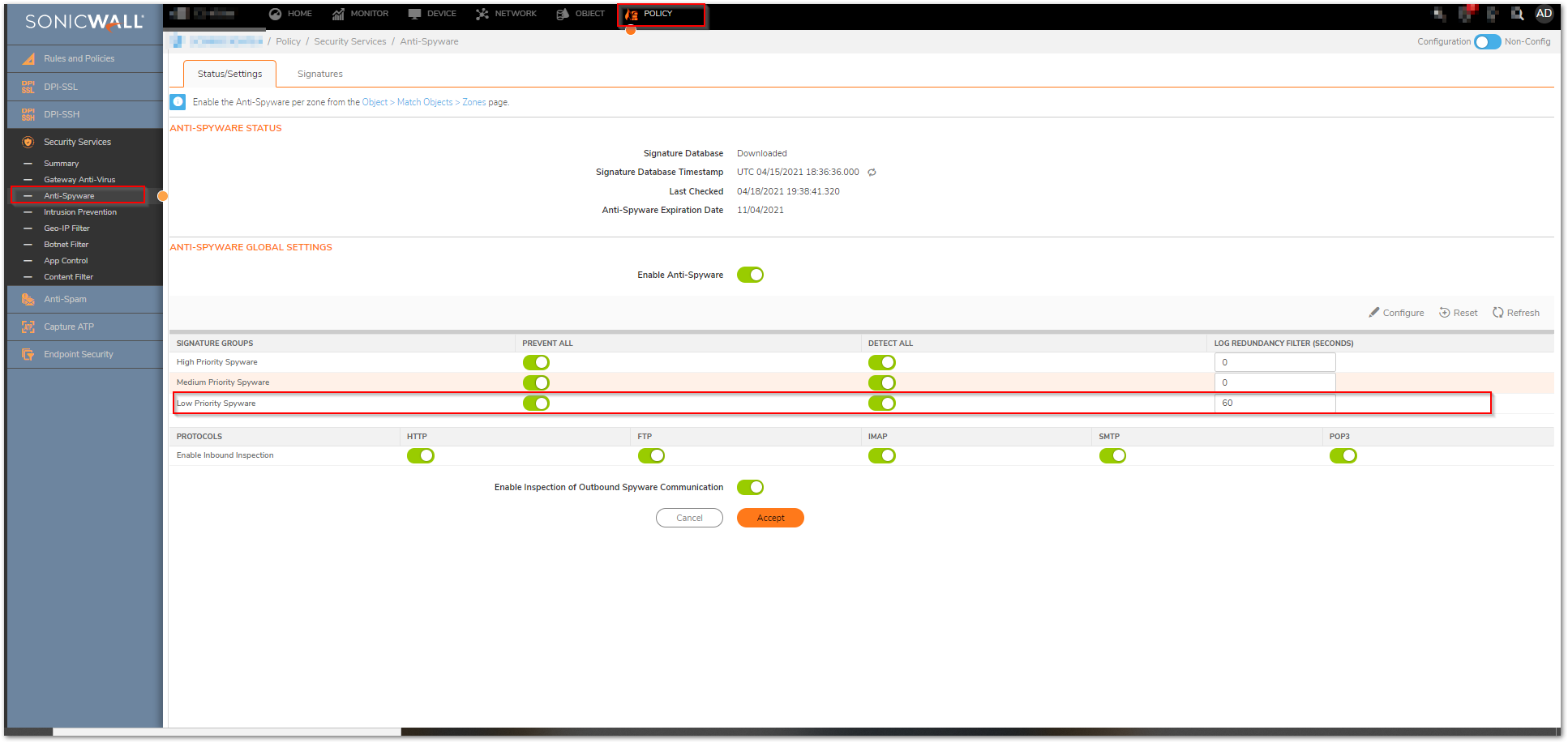The width and height of the screenshot is (1568, 743).
Task: Open the Zones link in info message
Action: [473, 102]
